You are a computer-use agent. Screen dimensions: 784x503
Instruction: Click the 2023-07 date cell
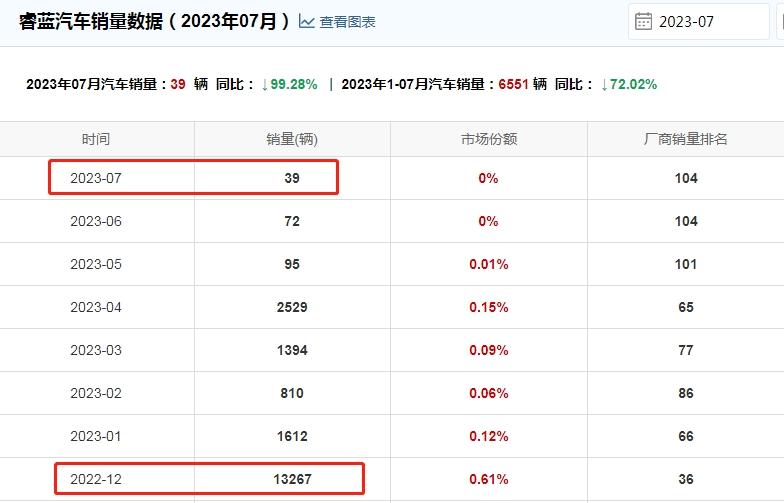[96, 178]
